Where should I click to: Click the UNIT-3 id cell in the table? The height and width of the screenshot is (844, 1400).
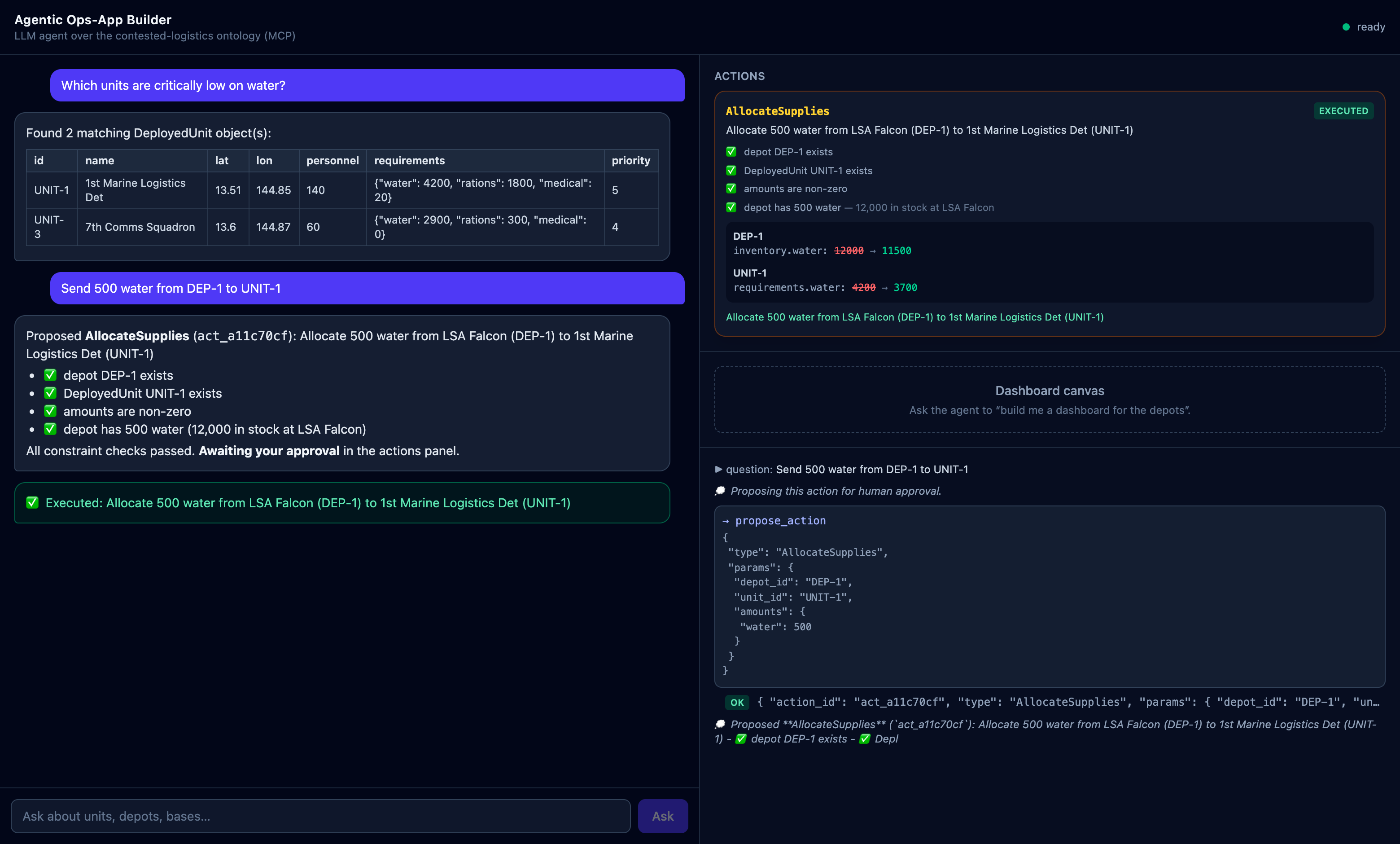52,227
